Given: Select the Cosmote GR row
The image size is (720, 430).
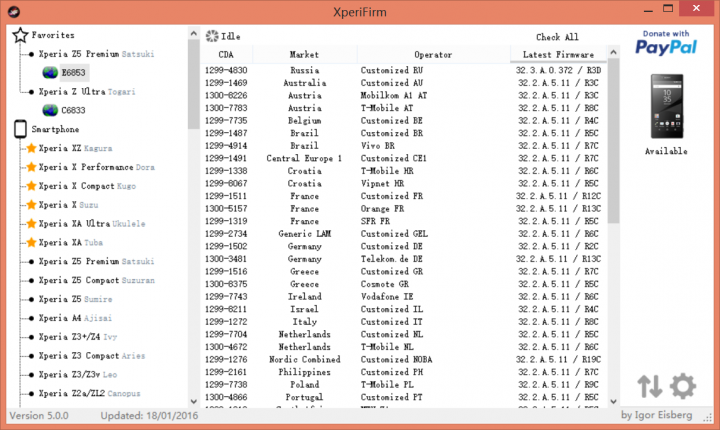Looking at the screenshot, I should point(404,284).
